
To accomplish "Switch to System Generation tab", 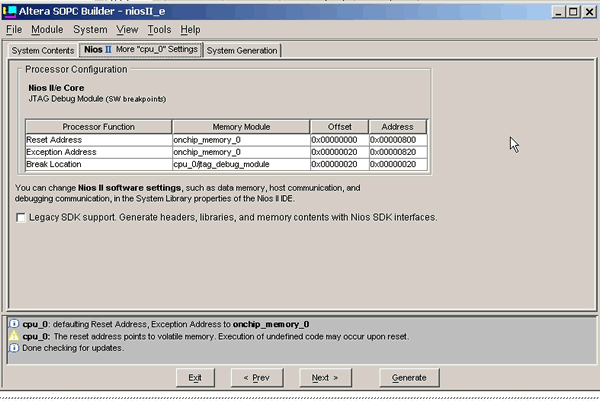I will (242, 50).
